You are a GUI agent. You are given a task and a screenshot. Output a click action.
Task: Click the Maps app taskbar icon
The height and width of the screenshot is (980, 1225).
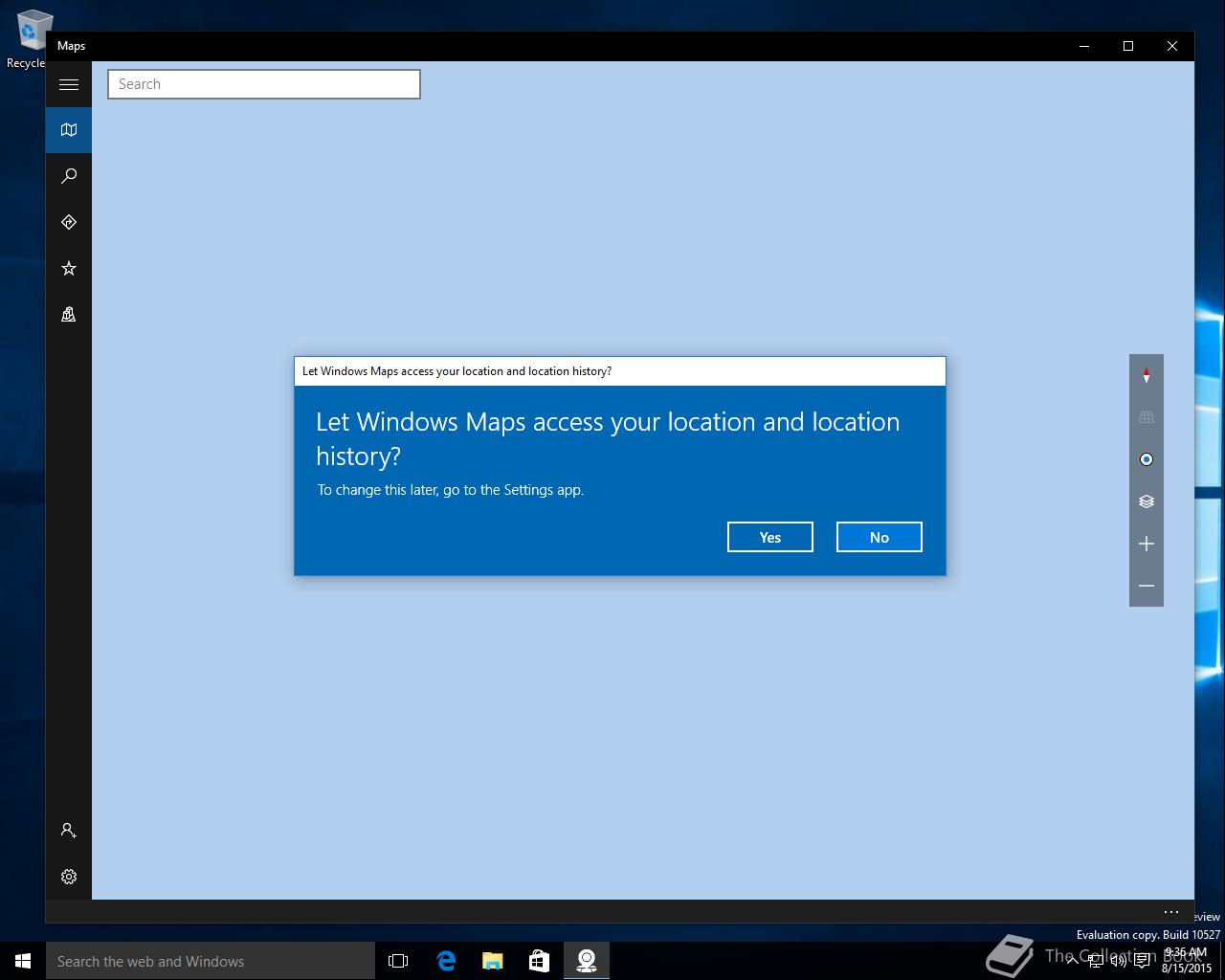587,961
